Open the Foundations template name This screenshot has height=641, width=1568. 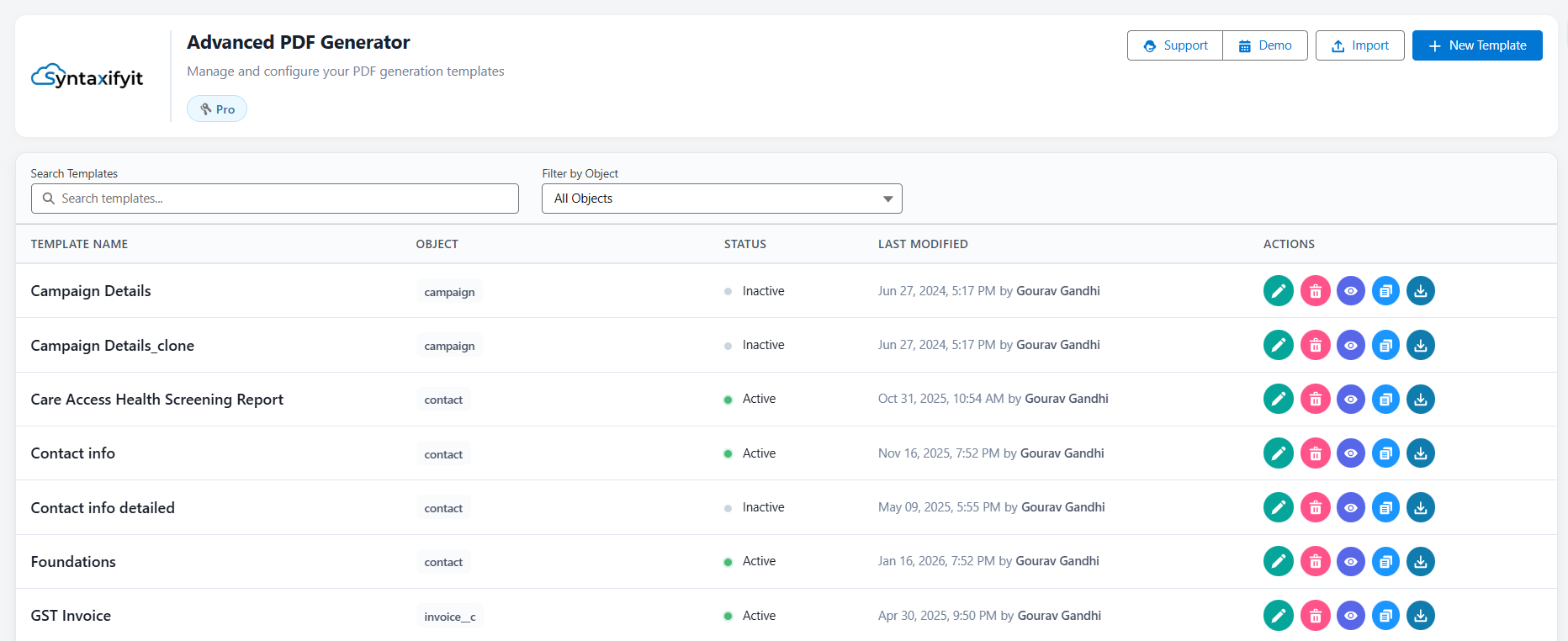tap(73, 562)
